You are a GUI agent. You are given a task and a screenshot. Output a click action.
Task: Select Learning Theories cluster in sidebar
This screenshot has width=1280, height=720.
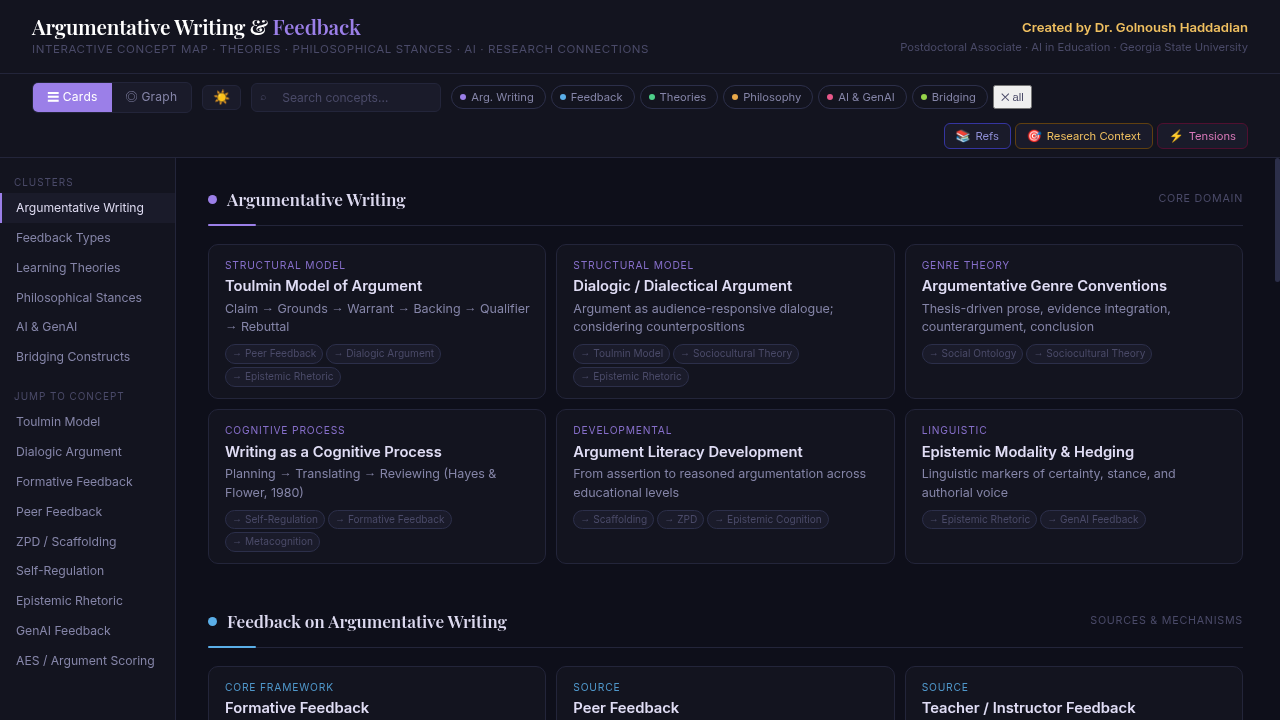click(x=88, y=268)
